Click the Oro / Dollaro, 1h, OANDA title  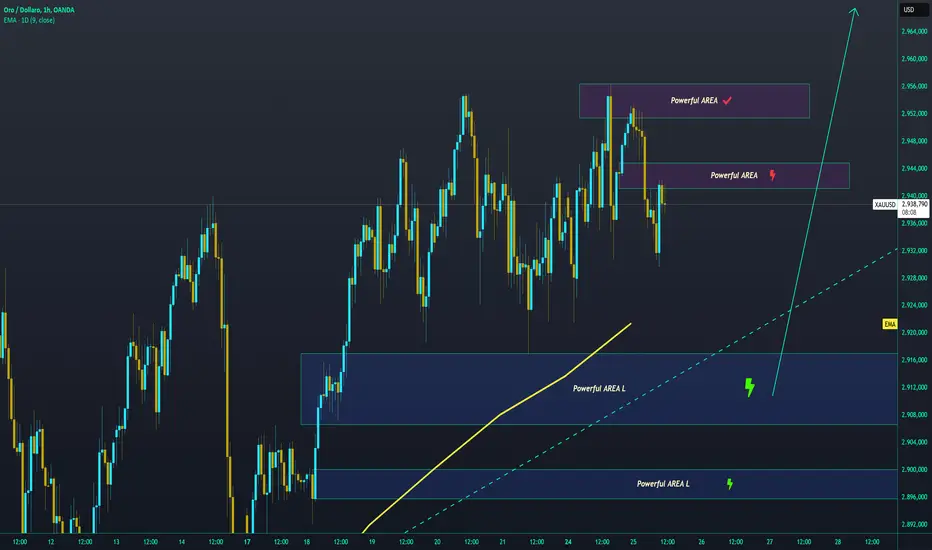[39, 10]
